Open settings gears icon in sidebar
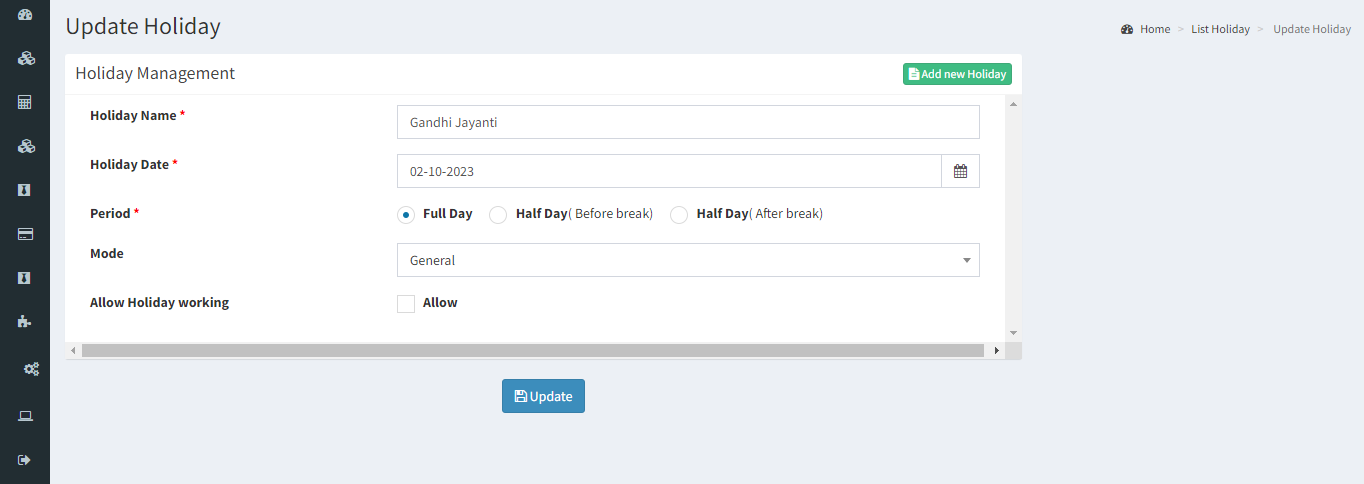 (31, 369)
